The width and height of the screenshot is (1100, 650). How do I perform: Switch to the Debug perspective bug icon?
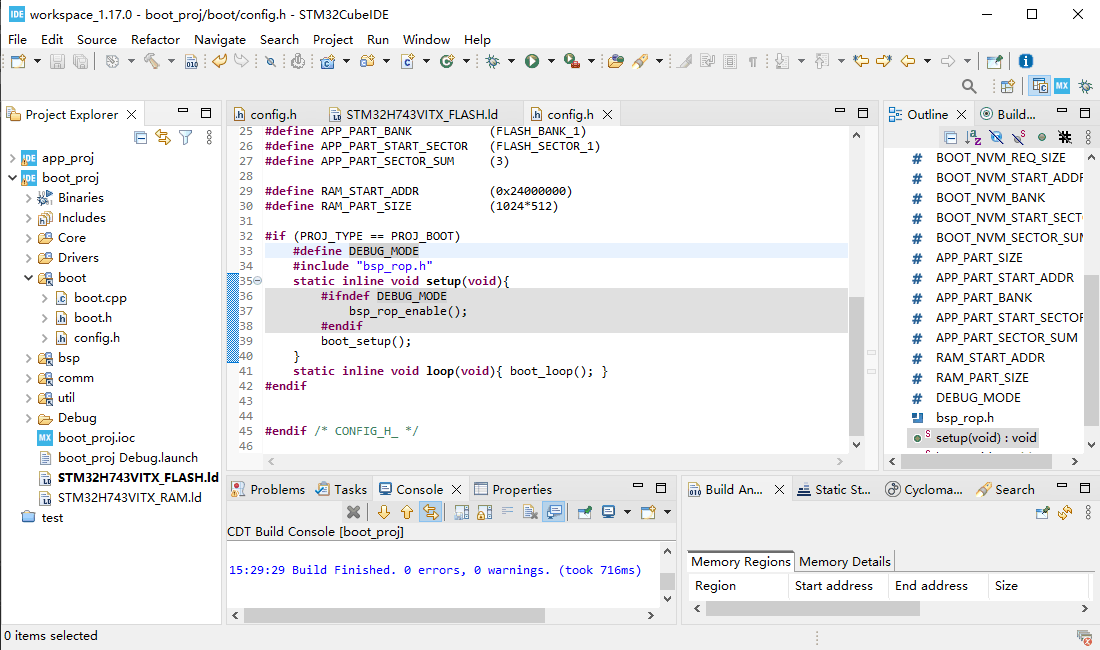click(1085, 86)
